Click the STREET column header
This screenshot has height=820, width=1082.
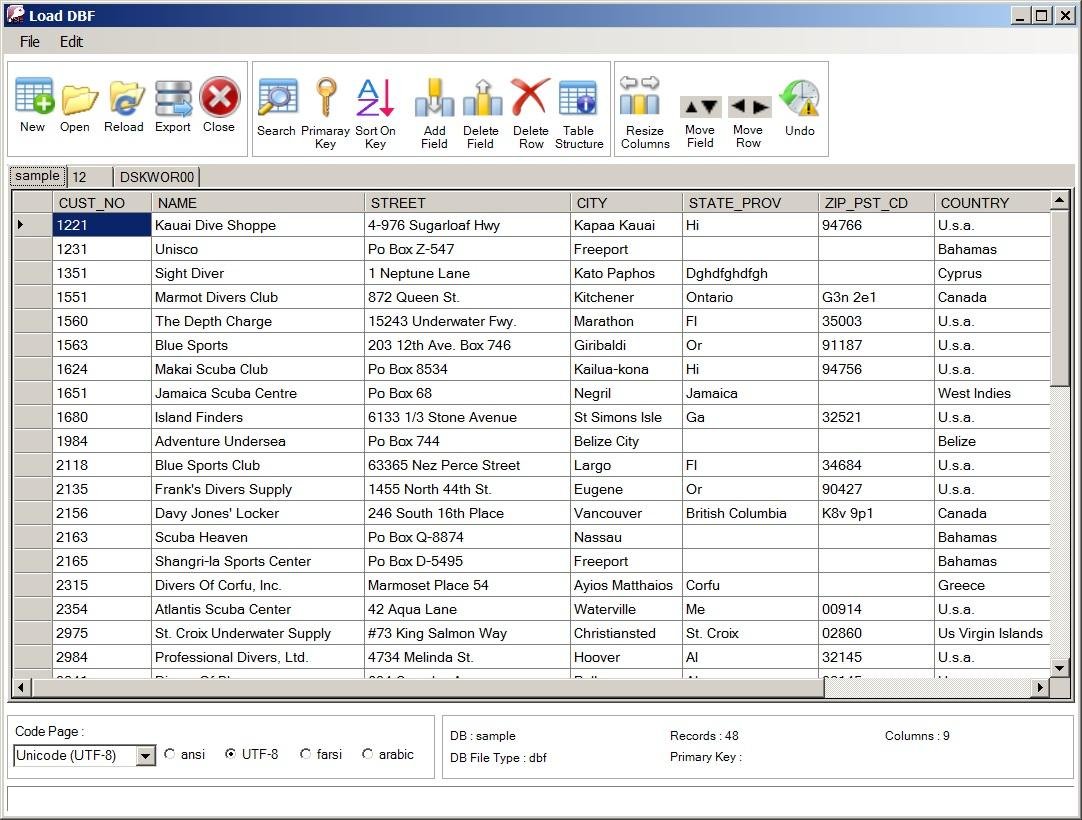click(467, 203)
